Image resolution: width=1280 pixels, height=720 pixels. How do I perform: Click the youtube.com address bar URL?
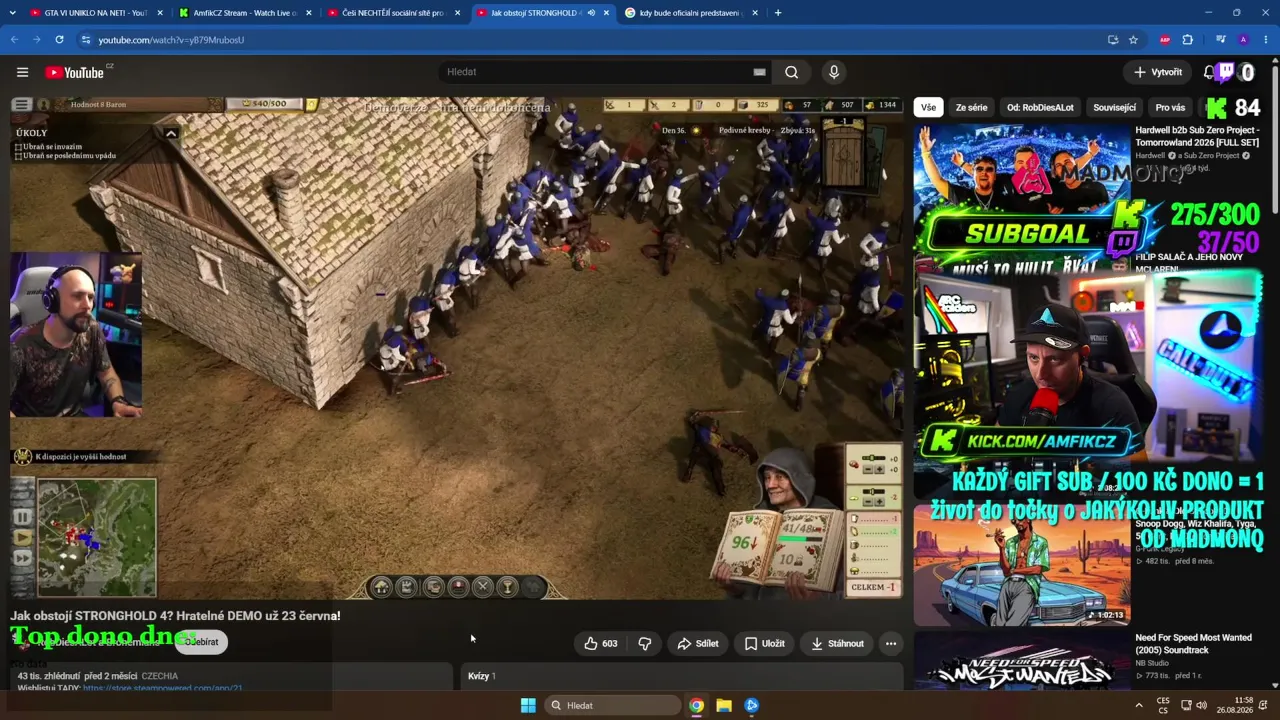tap(171, 40)
